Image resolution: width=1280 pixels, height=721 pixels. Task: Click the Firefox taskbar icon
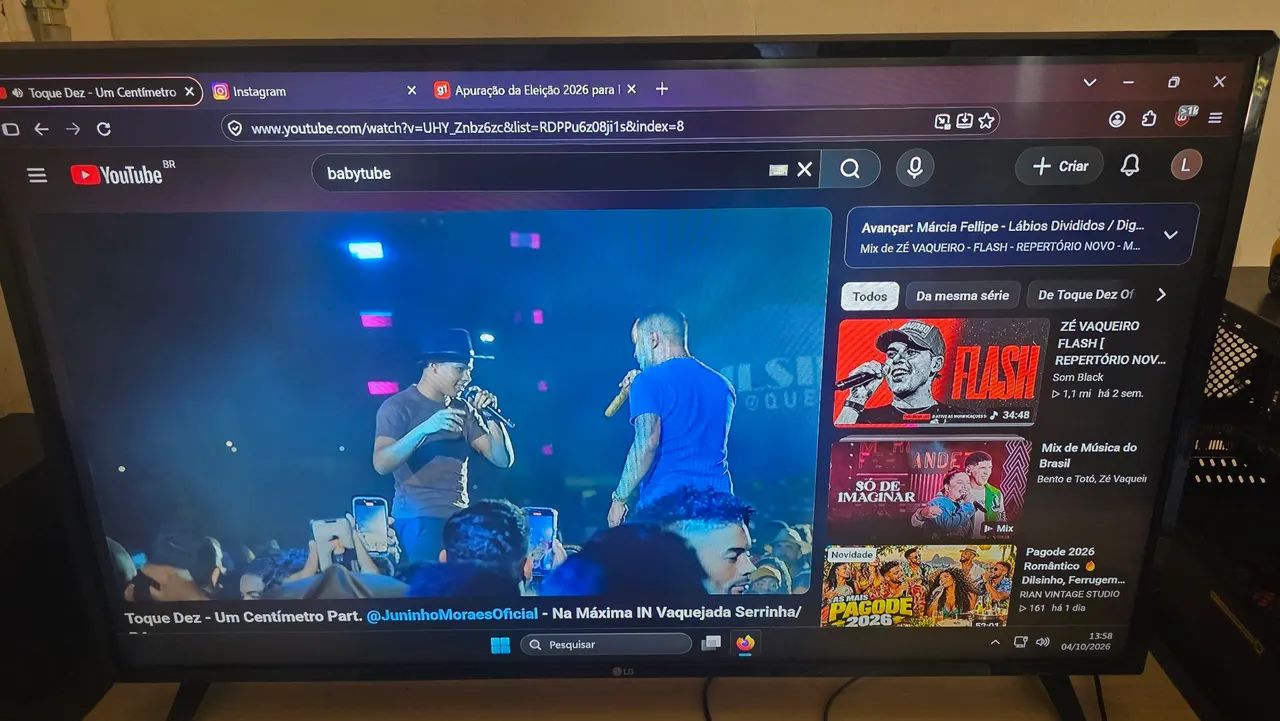coord(745,643)
